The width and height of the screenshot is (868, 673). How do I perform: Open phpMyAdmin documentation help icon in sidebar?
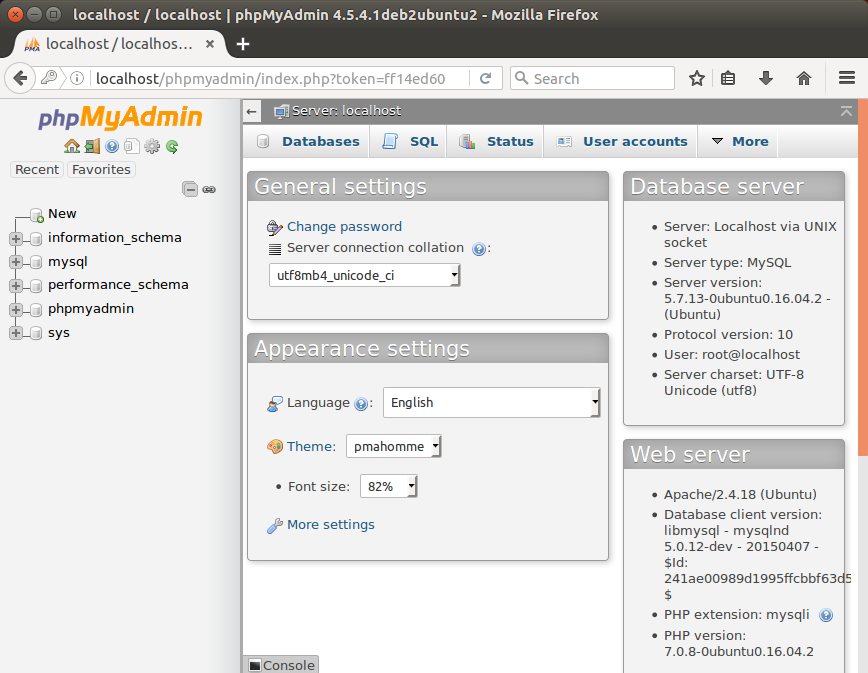pyautogui.click(x=112, y=146)
